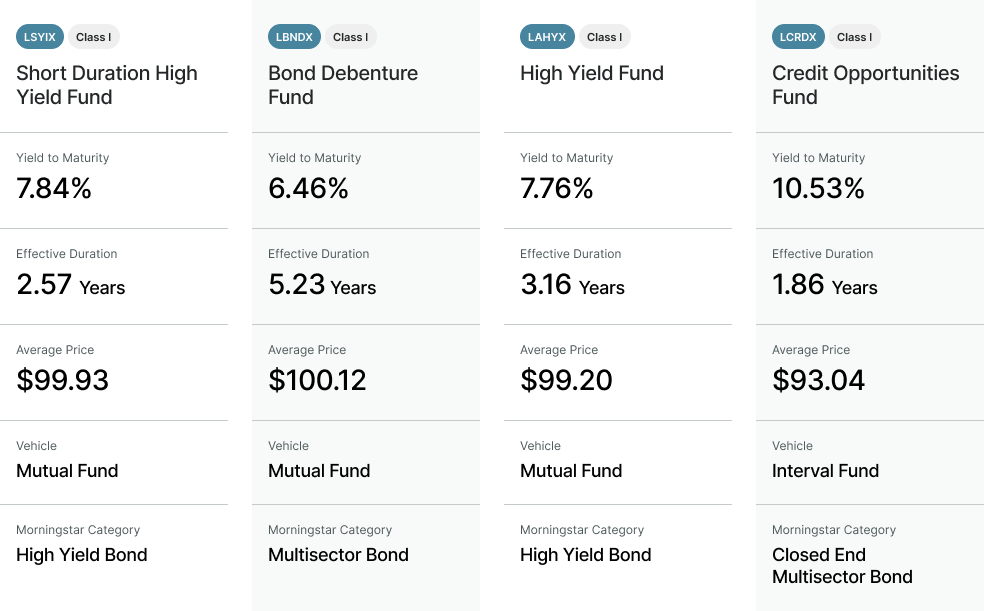Open the Bond Debenture Fund title
This screenshot has height=611, width=984.
pyautogui.click(x=343, y=85)
